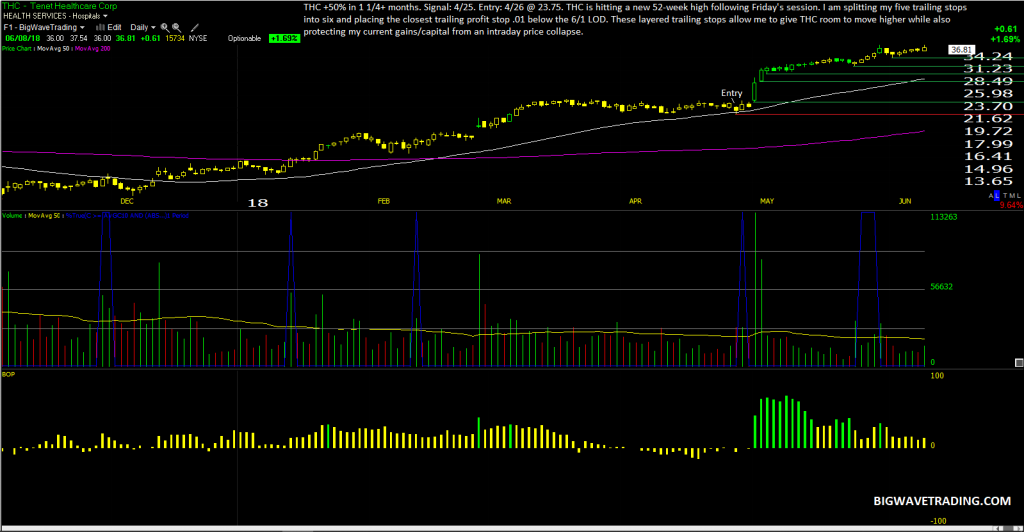1024x532 pixels.
Task: Click the 36.81 closing price in data row
Action: [125, 39]
